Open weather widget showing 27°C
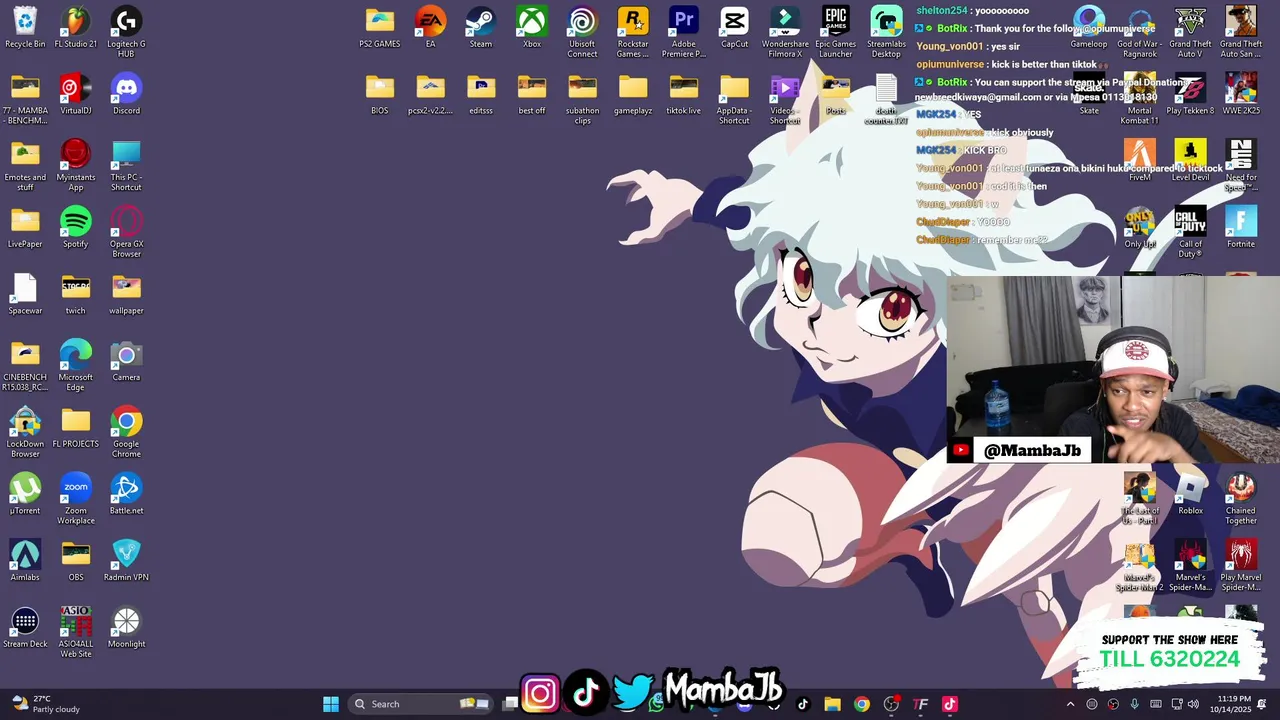 [45, 704]
